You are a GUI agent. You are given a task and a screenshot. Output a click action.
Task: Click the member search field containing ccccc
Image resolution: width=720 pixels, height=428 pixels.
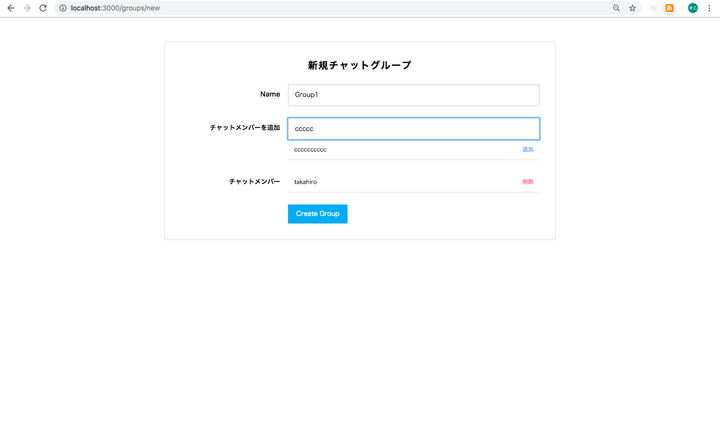coord(413,129)
